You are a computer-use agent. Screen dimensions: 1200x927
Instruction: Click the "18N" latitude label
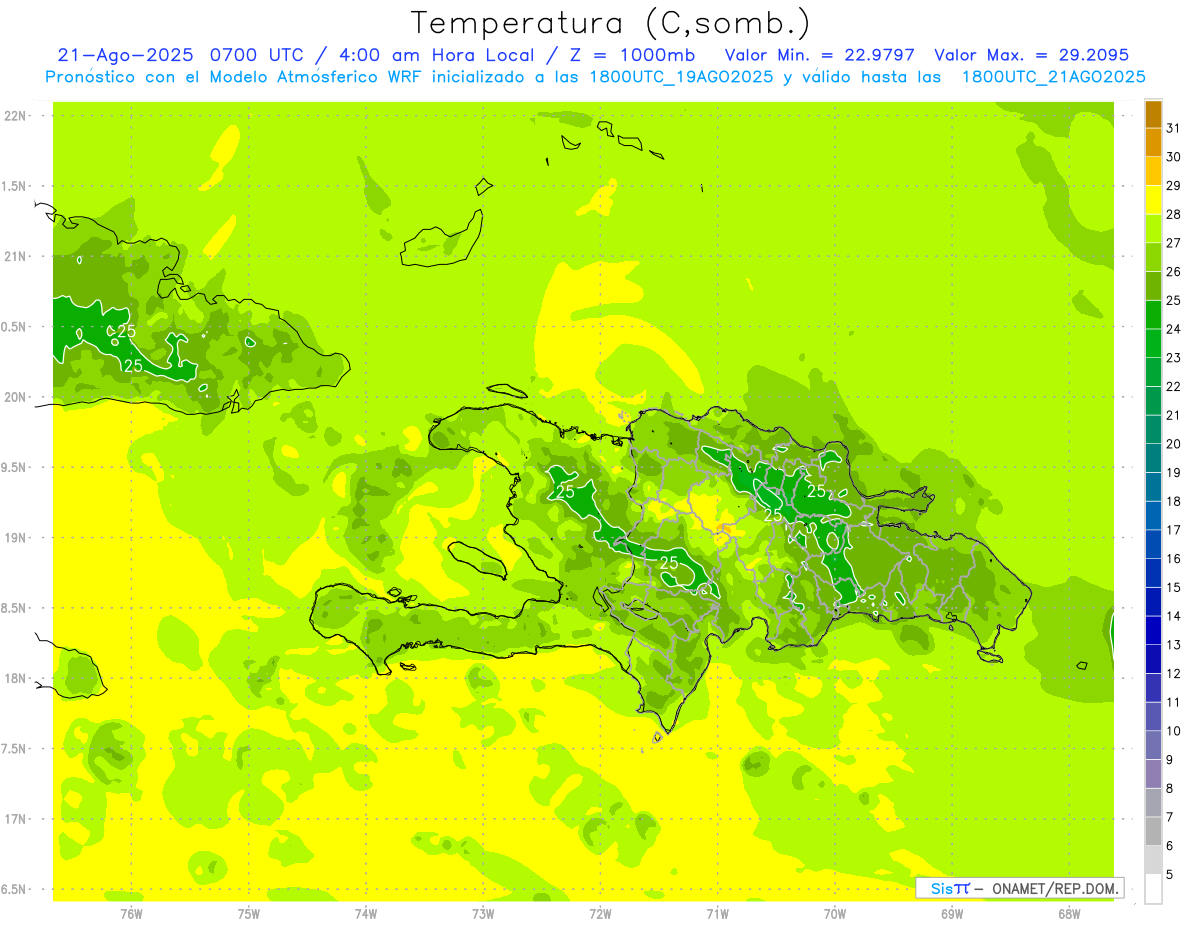point(15,678)
